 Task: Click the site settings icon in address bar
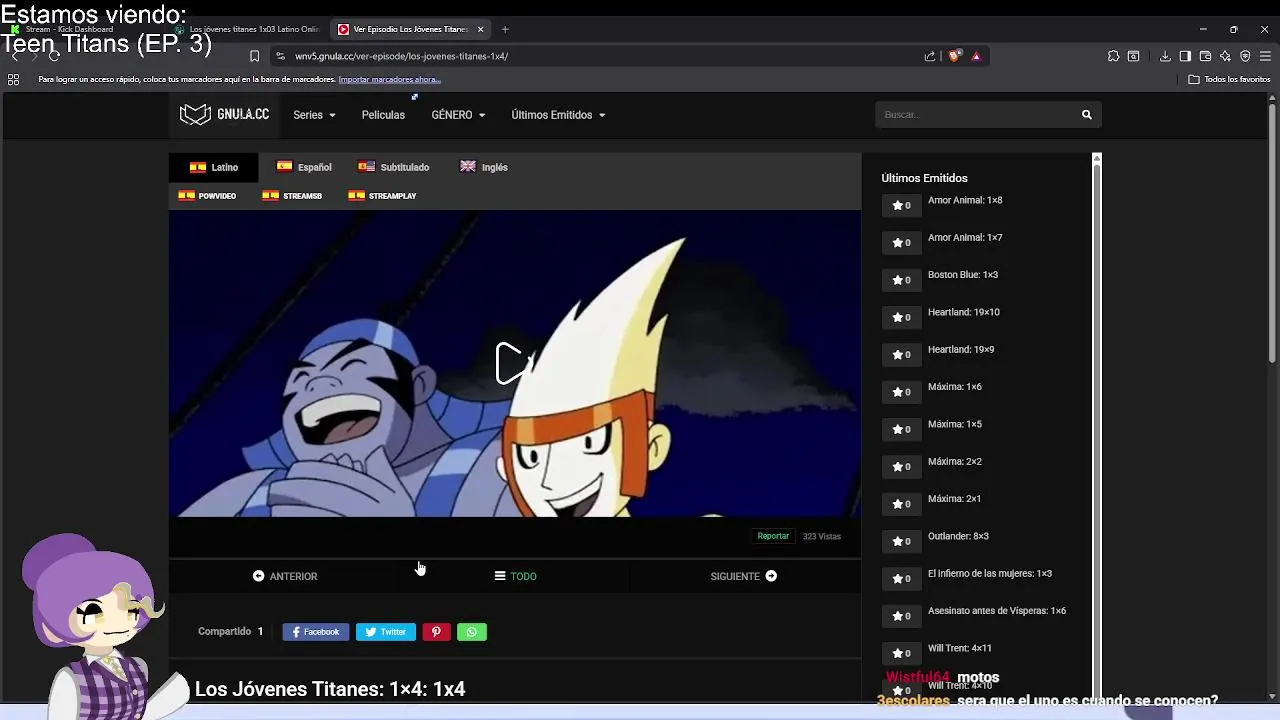tap(280, 56)
